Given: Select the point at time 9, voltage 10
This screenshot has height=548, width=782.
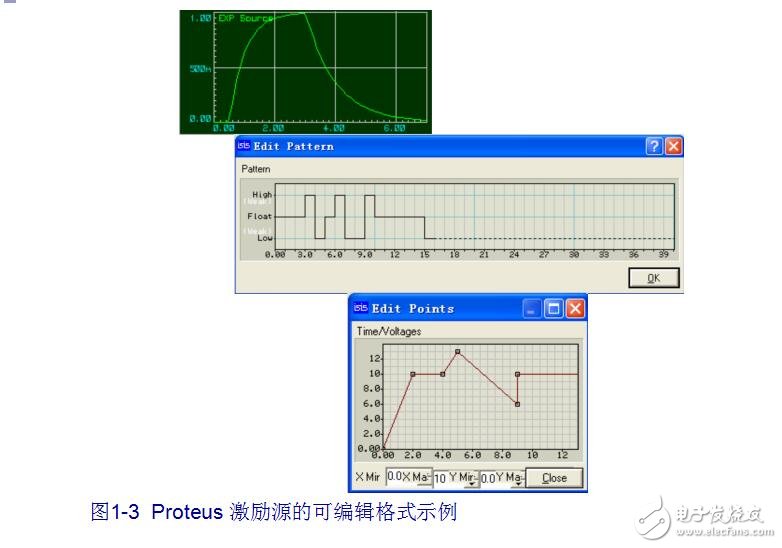Looking at the screenshot, I should click(x=517, y=374).
